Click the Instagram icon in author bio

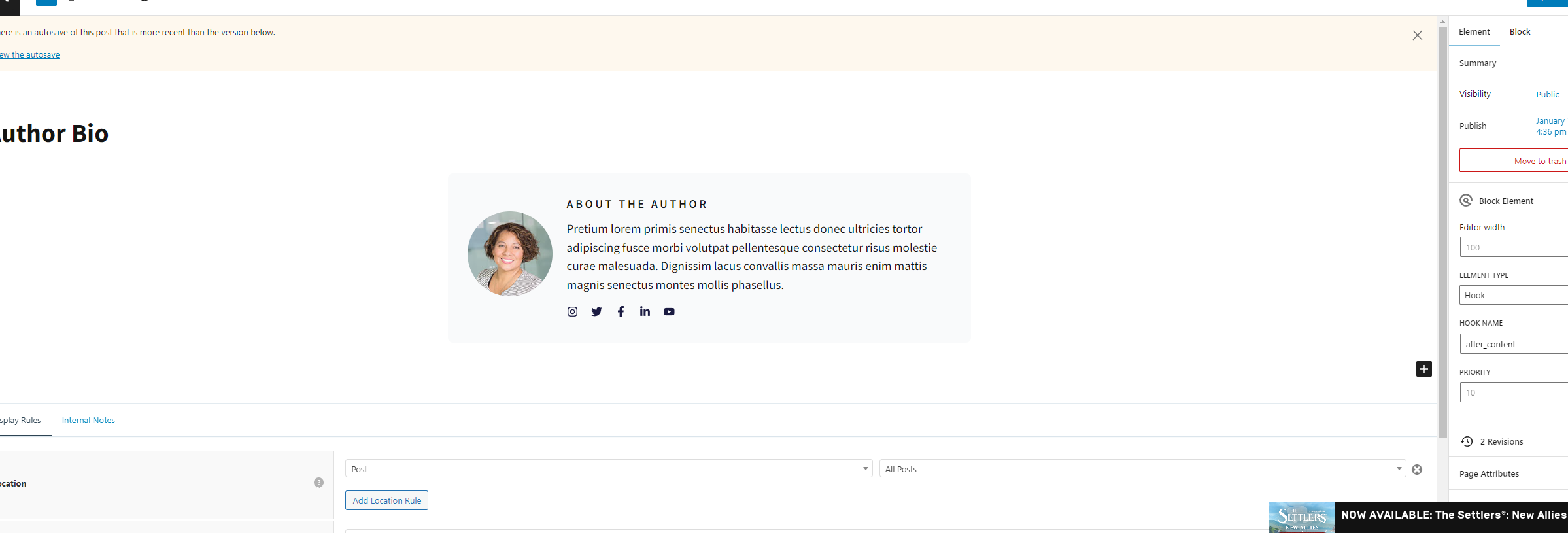(x=572, y=311)
